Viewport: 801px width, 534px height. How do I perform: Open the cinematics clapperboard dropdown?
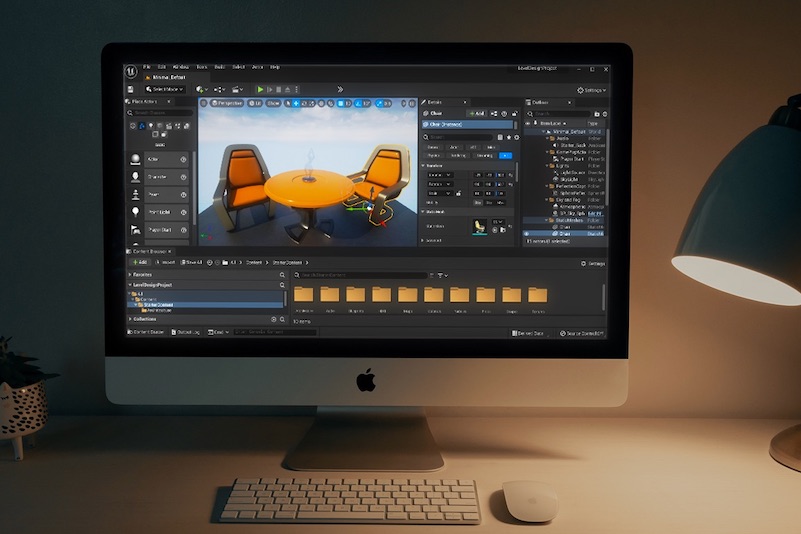tap(238, 89)
